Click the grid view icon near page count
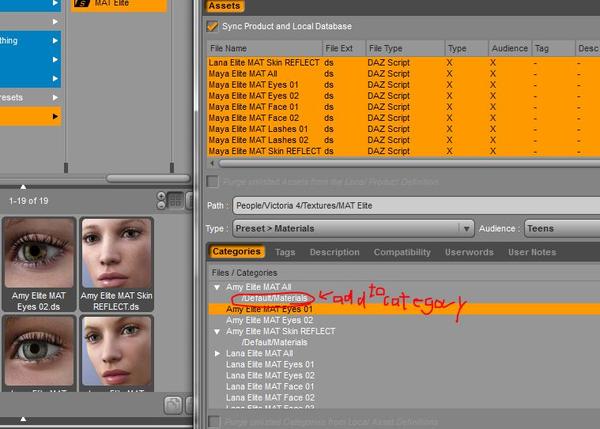 coord(176,201)
